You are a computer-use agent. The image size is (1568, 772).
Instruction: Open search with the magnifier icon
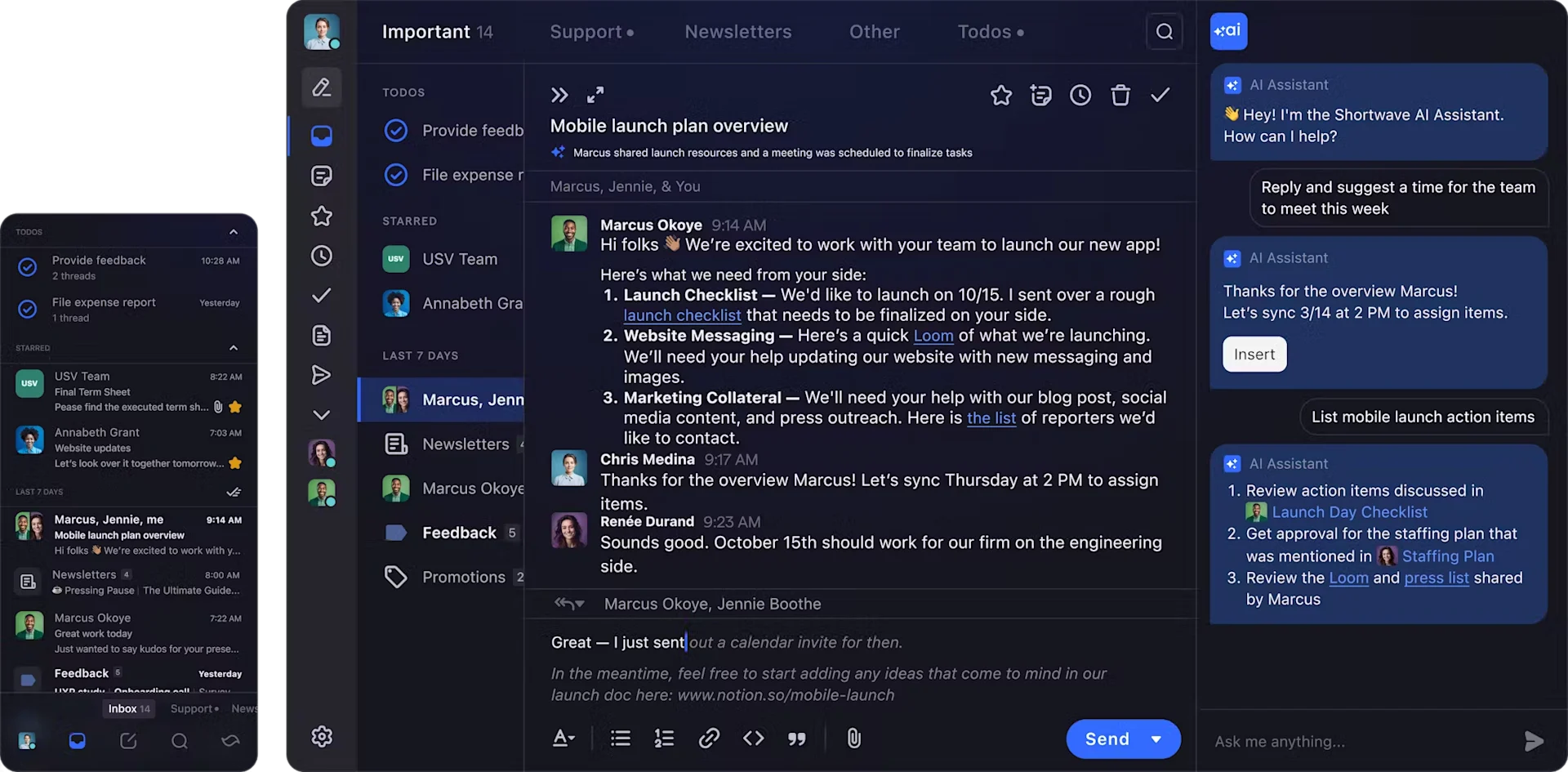[1163, 31]
